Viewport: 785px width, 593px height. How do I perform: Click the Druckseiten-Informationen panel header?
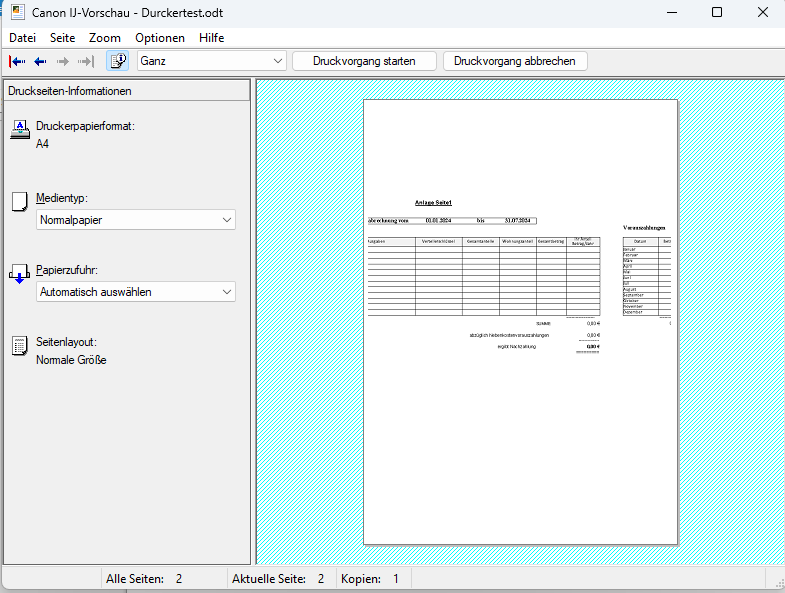point(127,91)
